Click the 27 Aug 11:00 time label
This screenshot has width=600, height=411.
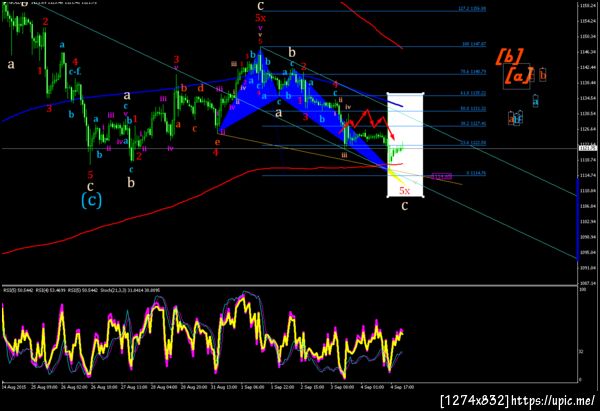[x=134, y=387]
